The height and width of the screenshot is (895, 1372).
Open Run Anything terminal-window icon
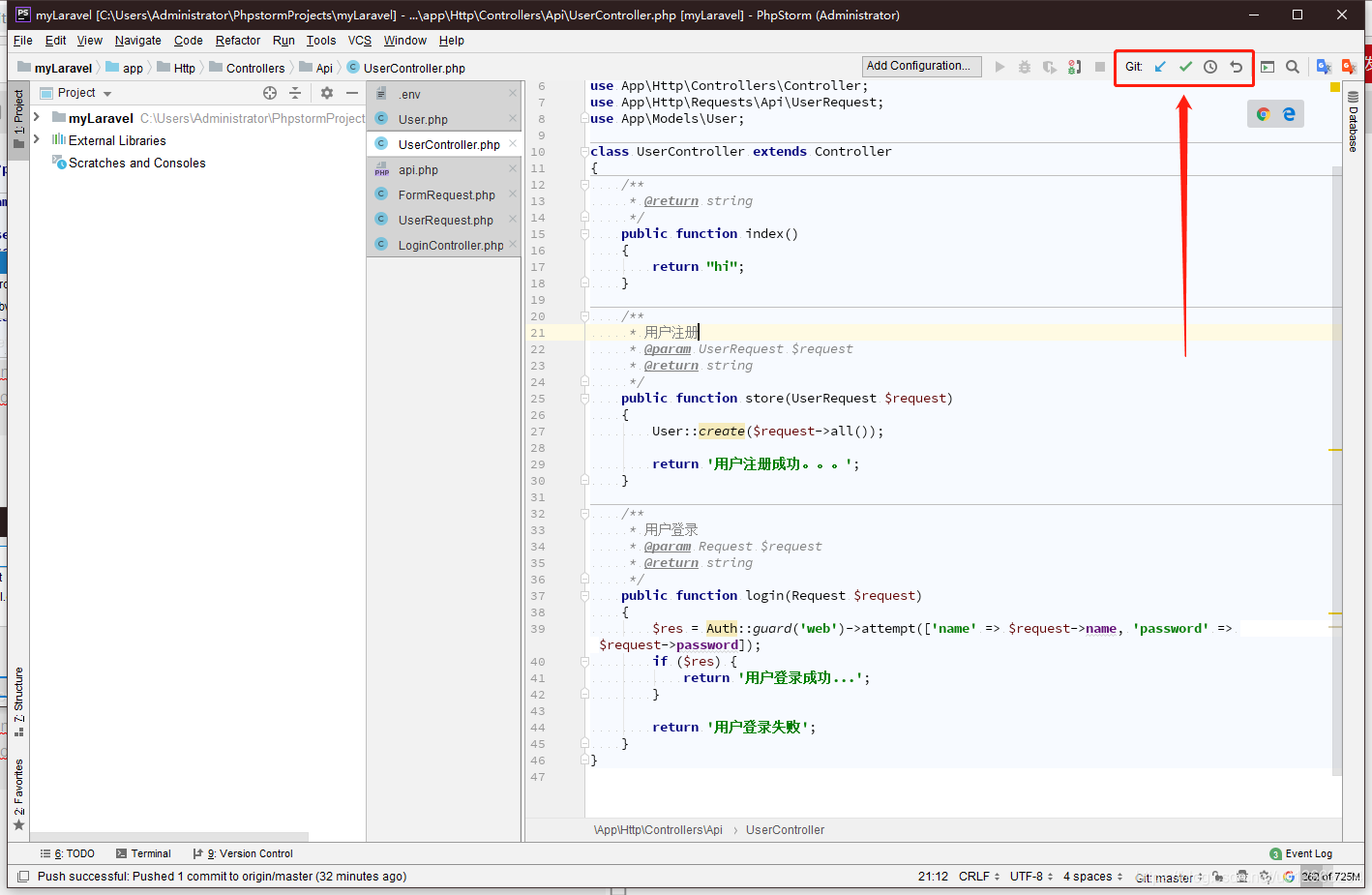click(x=1268, y=67)
